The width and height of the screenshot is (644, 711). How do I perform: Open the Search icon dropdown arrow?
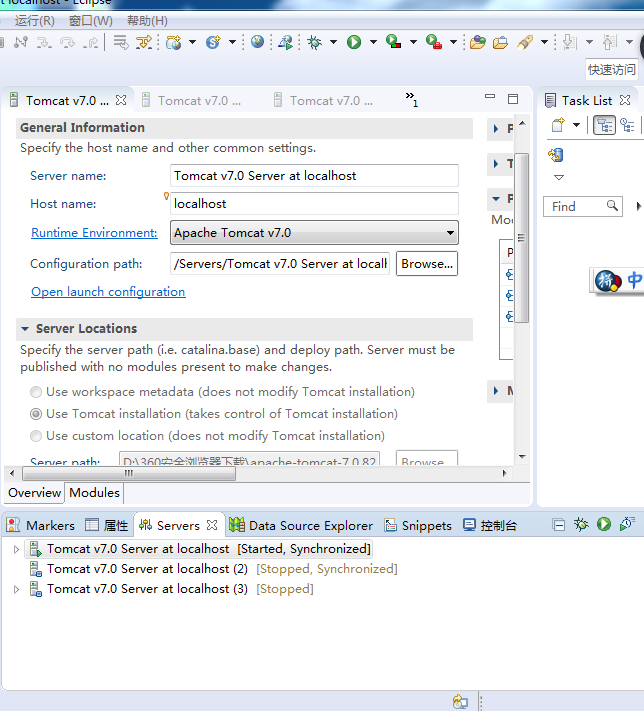click(x=544, y=42)
